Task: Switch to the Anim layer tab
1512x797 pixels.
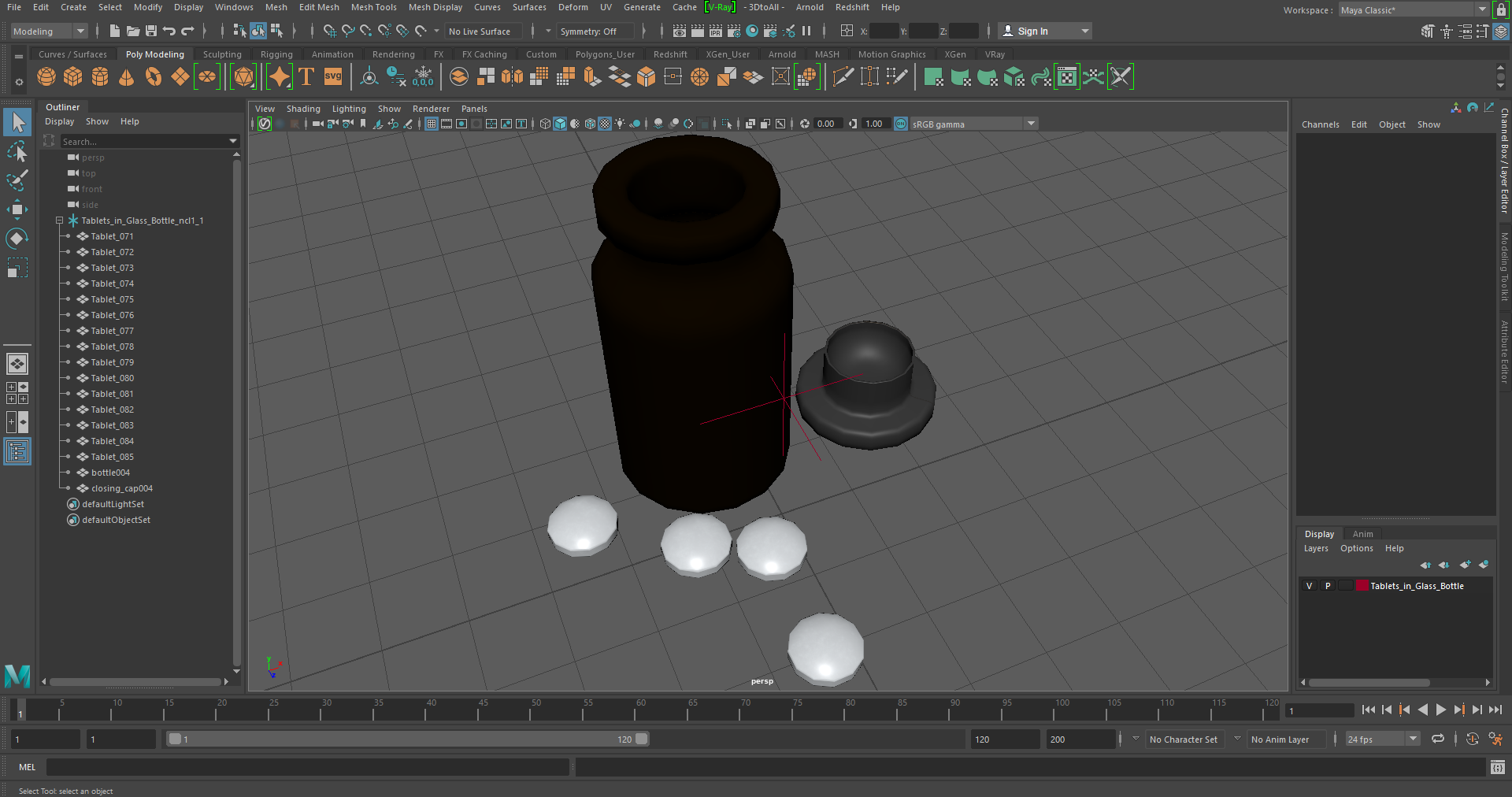Action: point(1362,533)
